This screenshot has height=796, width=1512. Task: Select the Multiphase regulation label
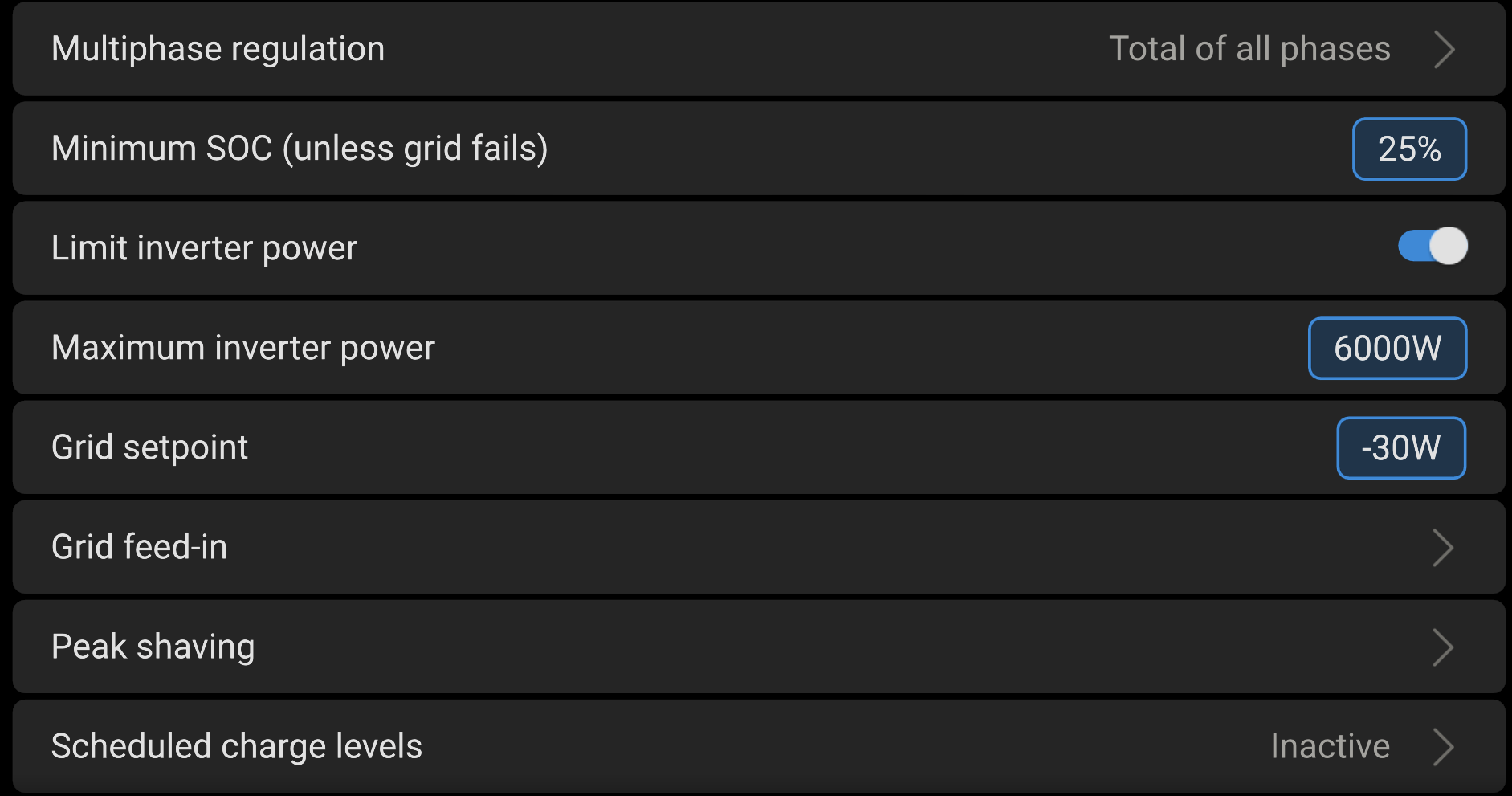point(218,49)
